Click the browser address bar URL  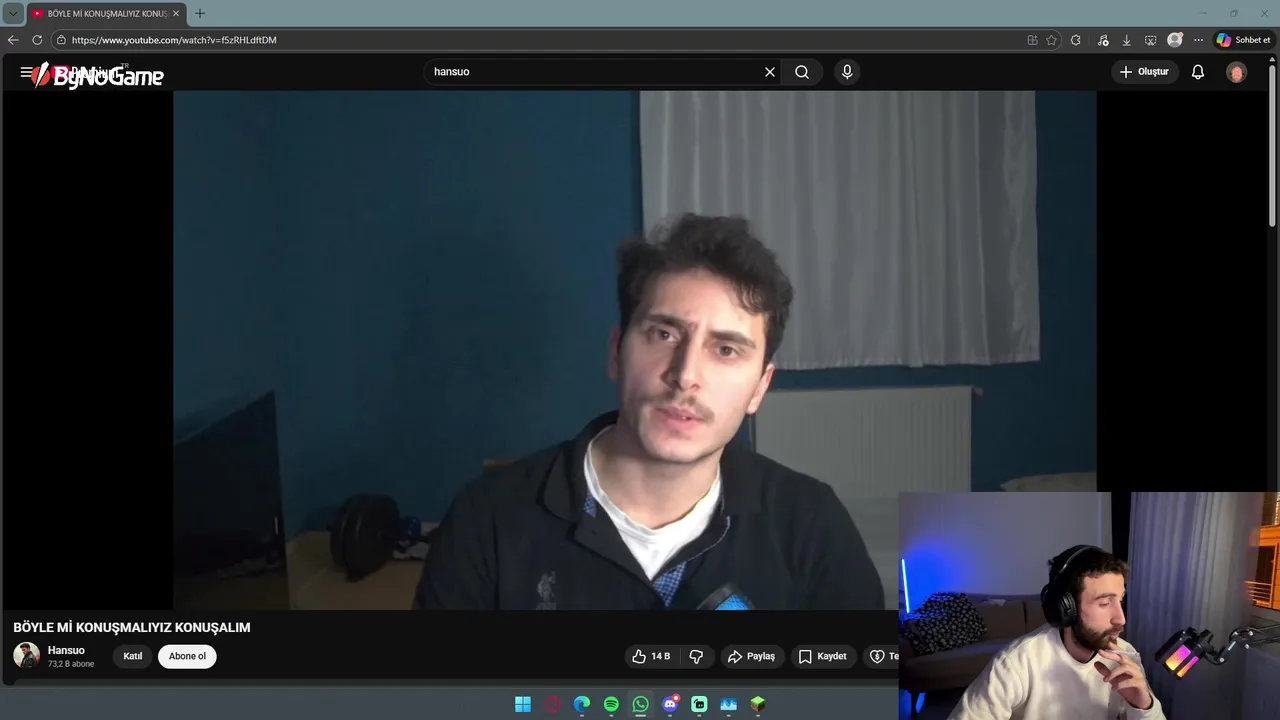[174, 40]
